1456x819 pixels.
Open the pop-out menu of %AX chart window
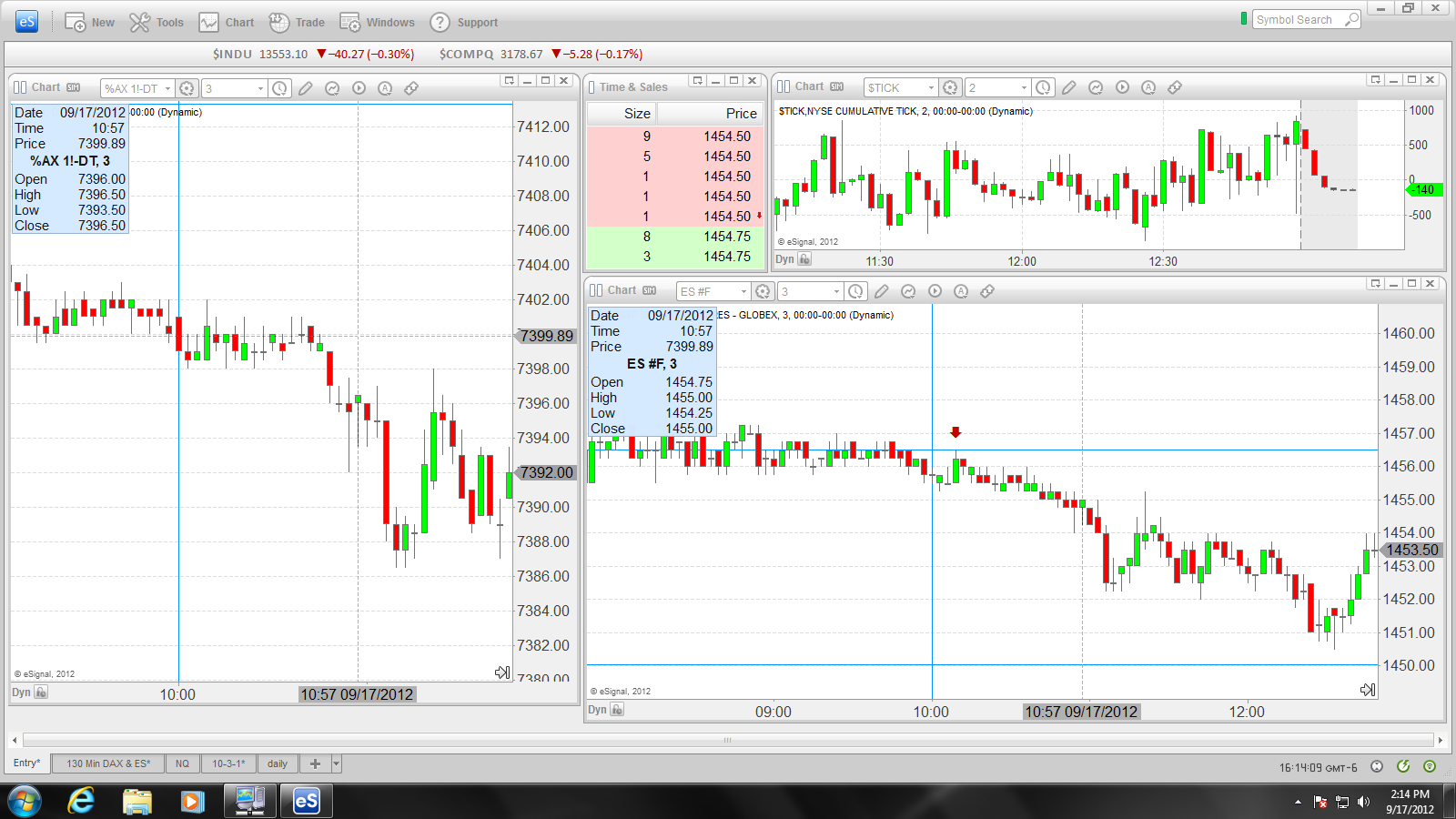(509, 81)
